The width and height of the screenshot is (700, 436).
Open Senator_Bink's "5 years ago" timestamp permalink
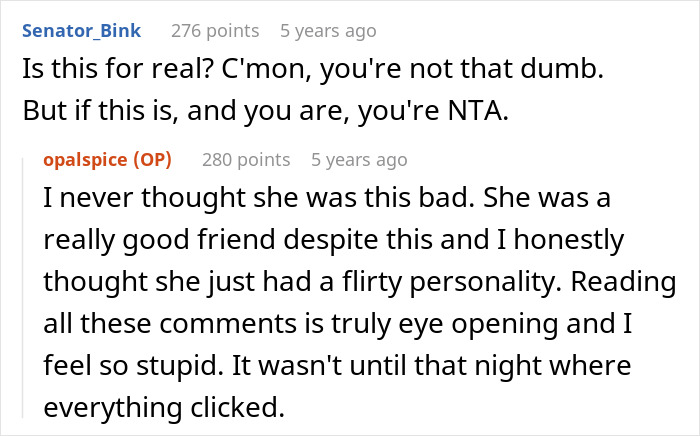click(328, 31)
